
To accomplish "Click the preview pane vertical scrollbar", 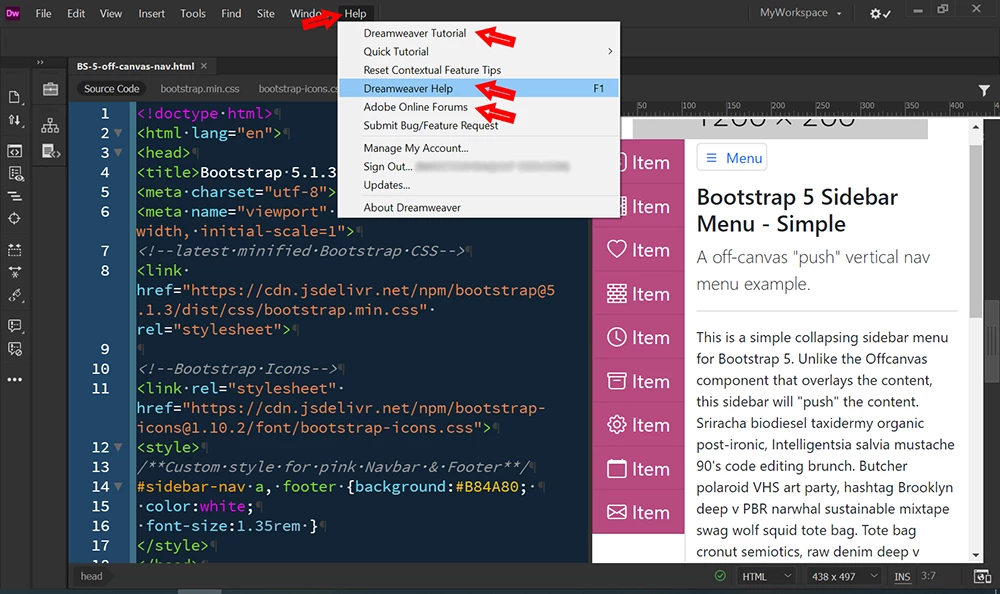I will tap(976, 230).
